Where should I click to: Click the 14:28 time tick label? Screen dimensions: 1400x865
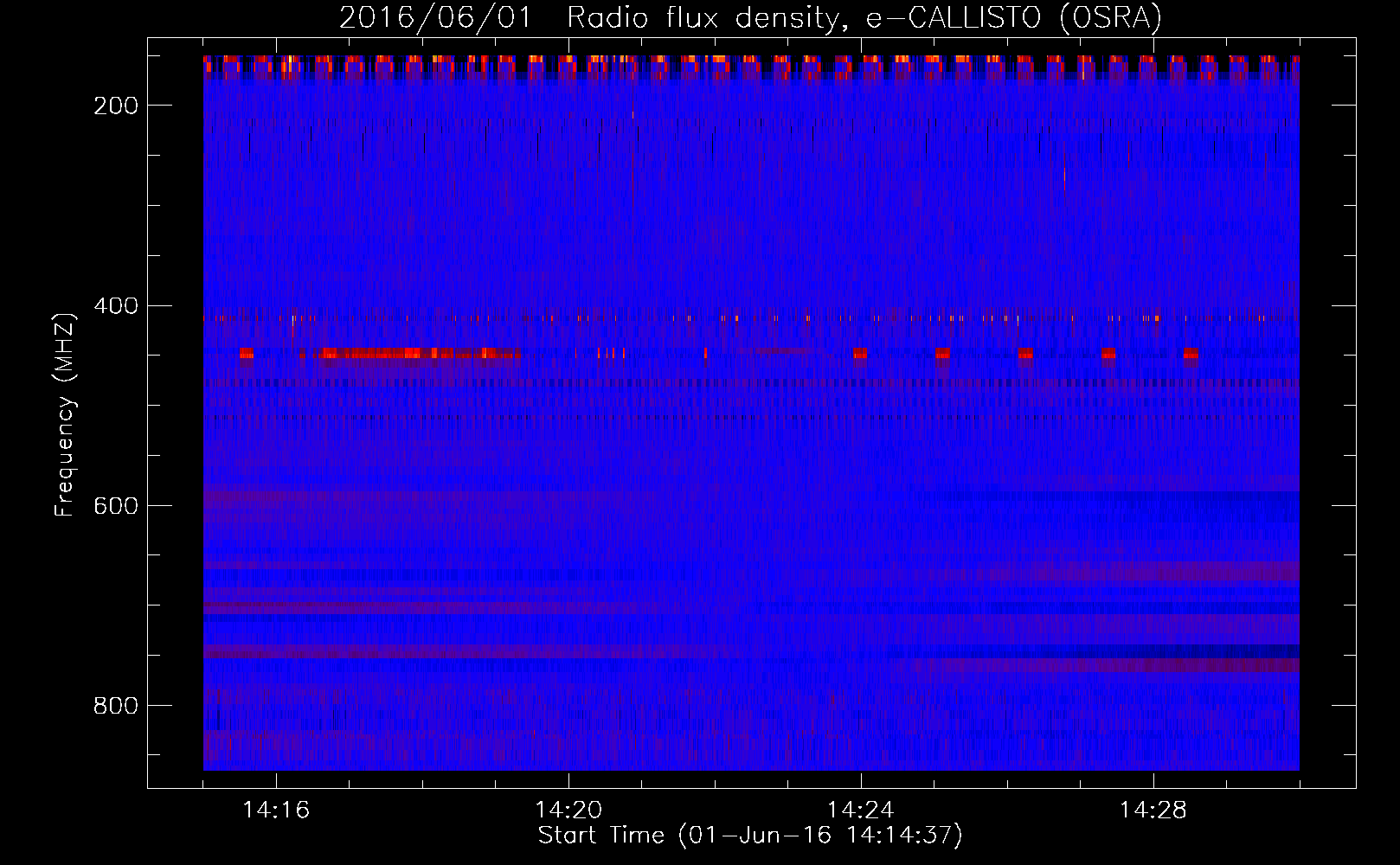click(x=1153, y=811)
